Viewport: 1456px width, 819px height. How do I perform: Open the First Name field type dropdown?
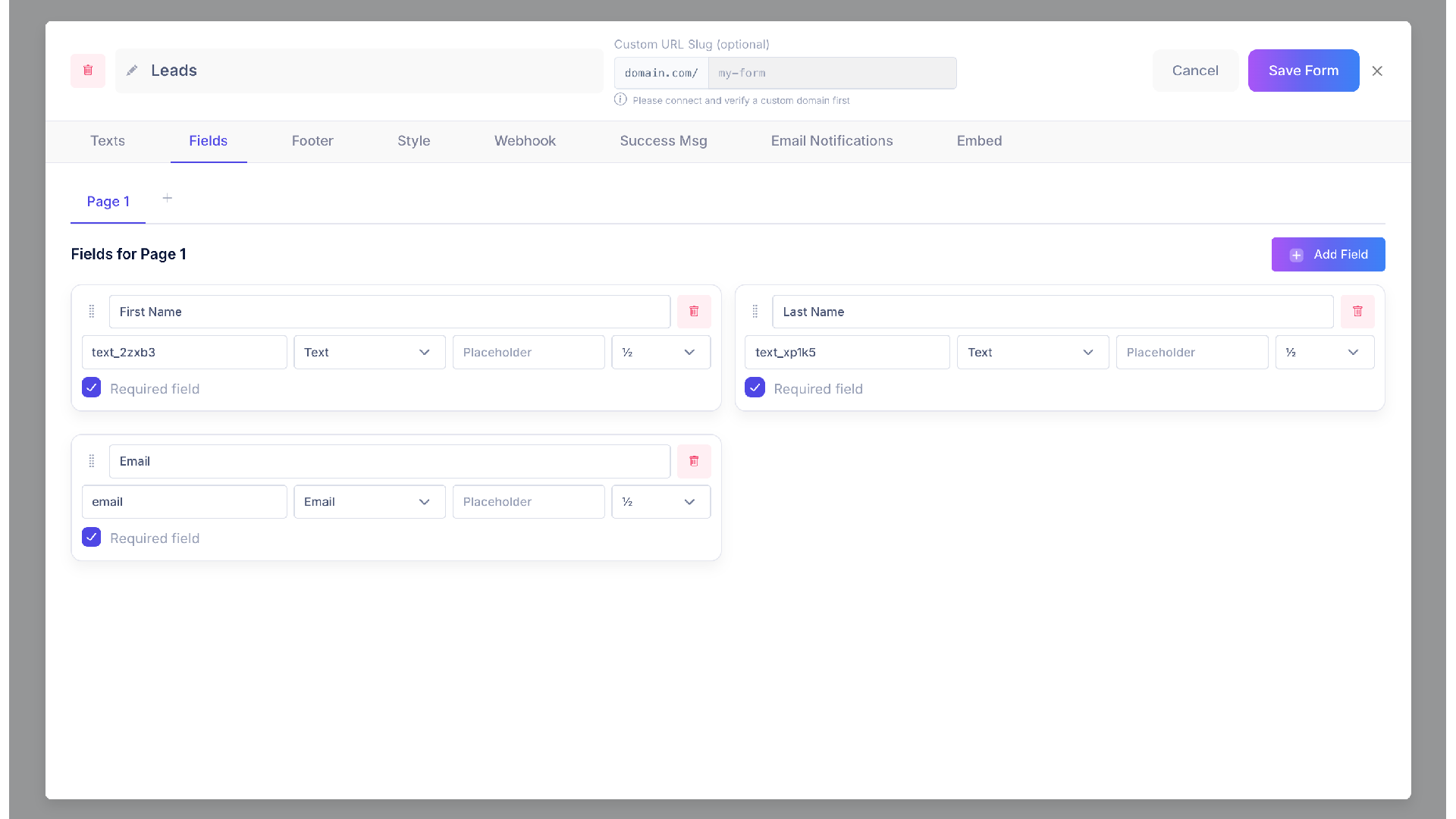point(369,353)
